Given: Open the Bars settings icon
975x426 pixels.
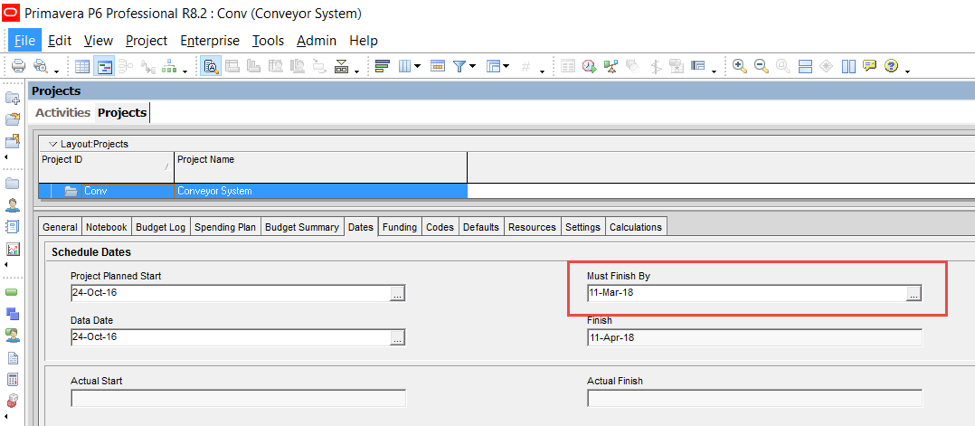Looking at the screenshot, I should 382,67.
